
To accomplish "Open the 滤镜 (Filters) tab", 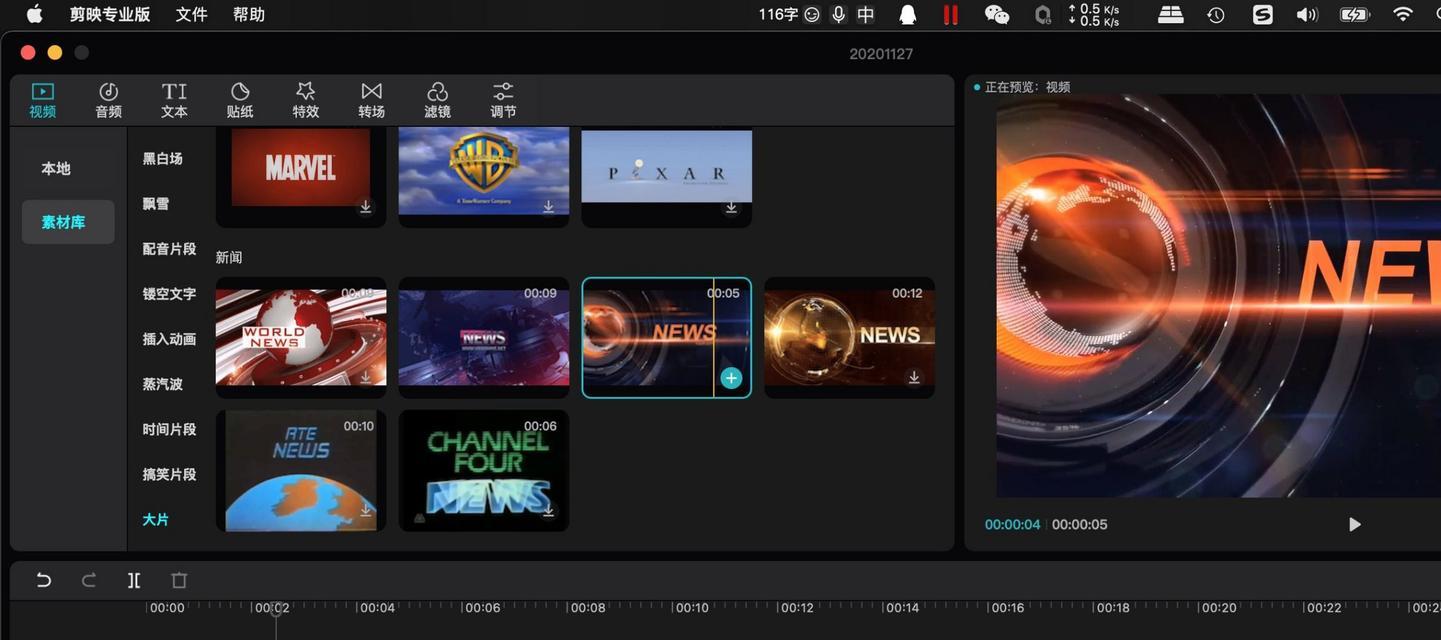I will click(x=437, y=101).
